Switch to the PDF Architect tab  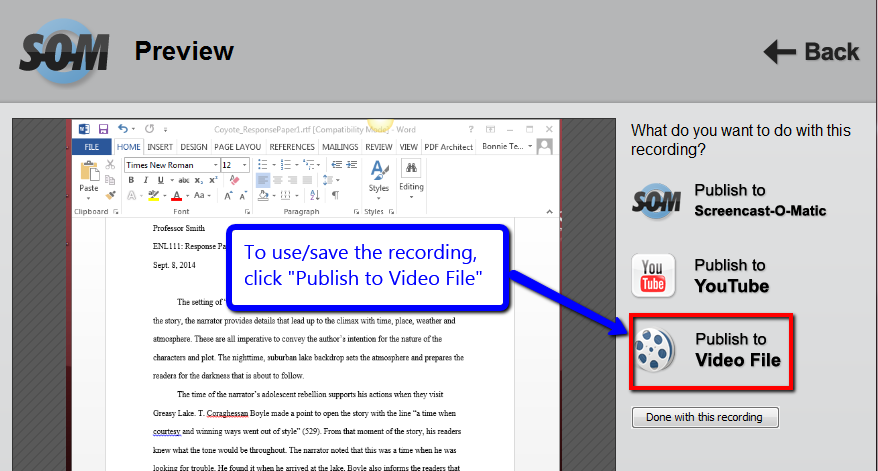pos(449,147)
